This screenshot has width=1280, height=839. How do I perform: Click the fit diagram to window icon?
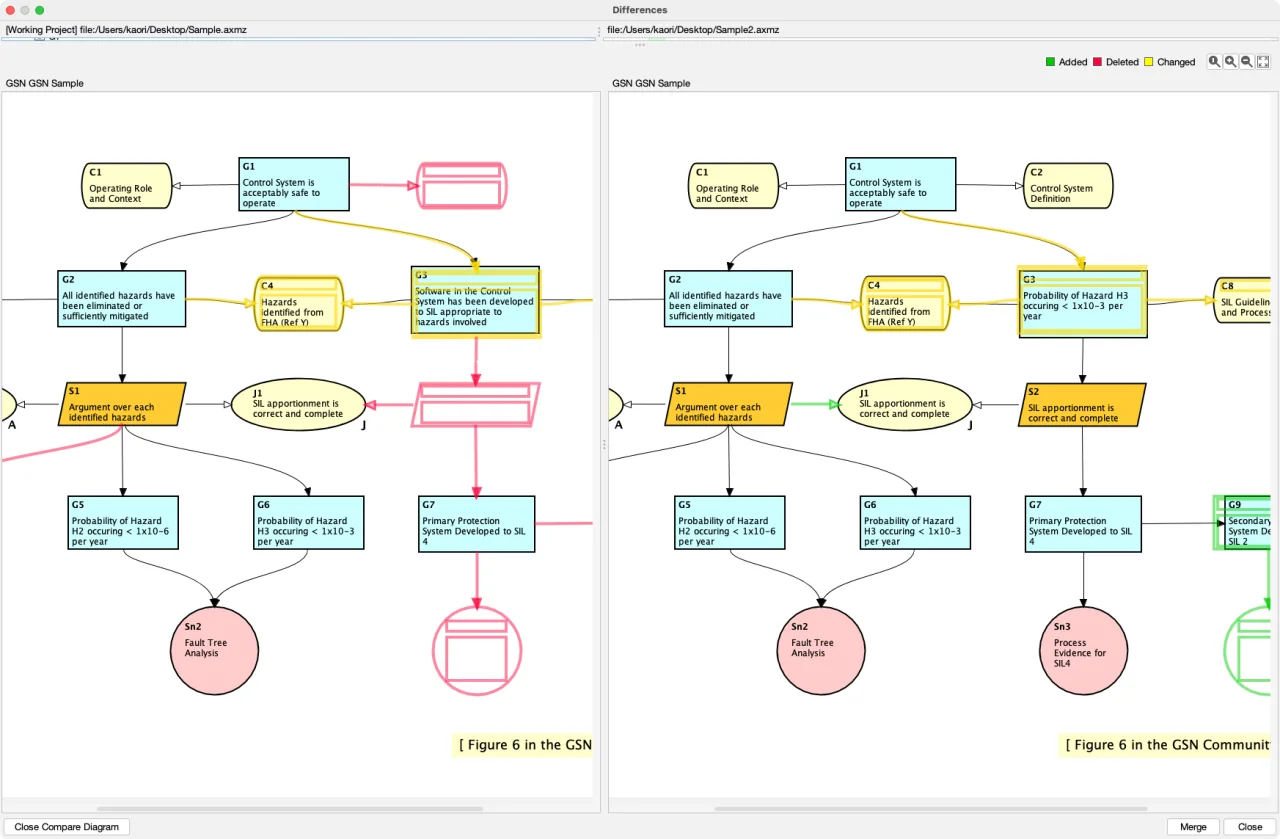pos(1263,62)
